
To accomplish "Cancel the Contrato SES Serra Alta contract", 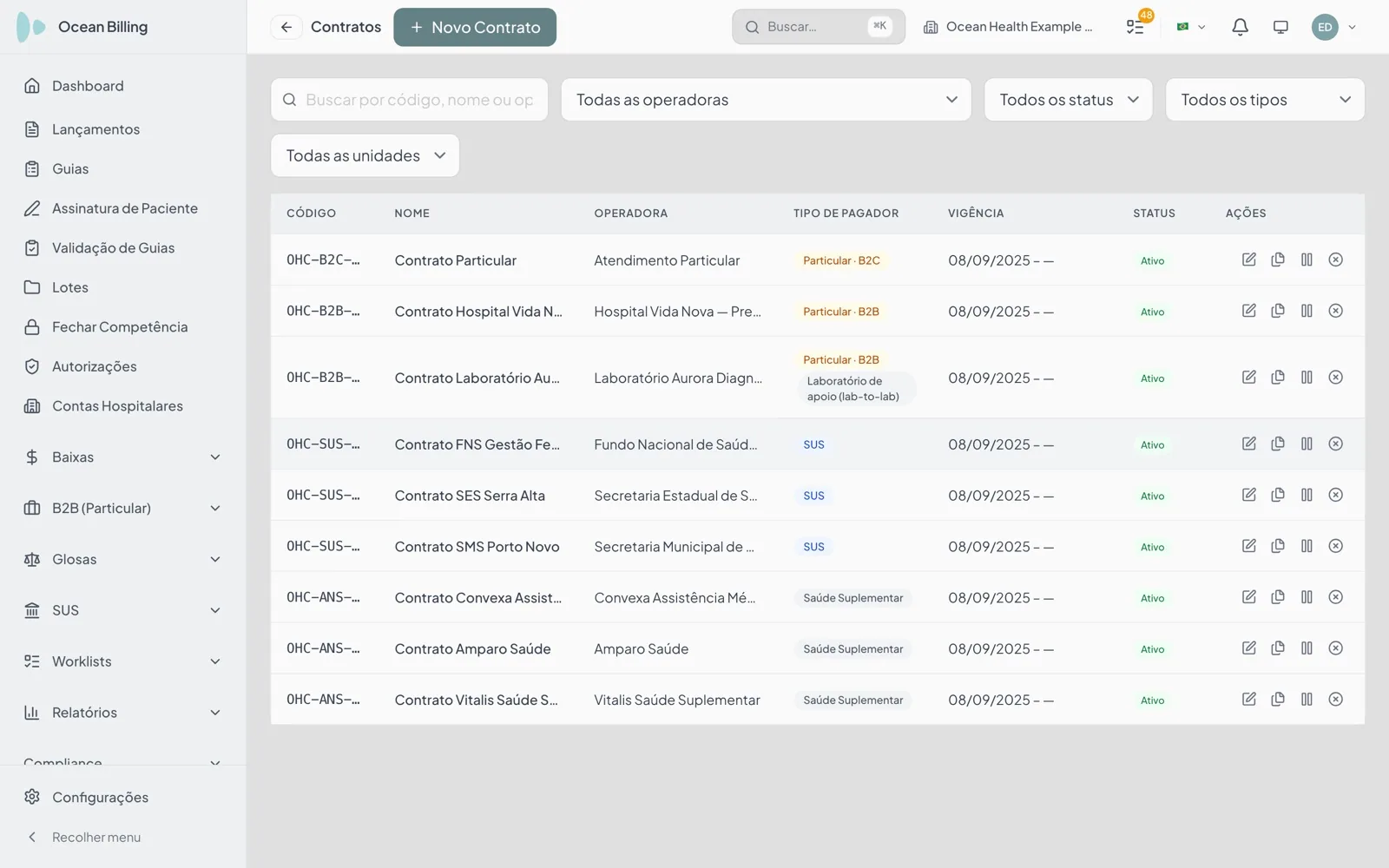I will [x=1335, y=495].
